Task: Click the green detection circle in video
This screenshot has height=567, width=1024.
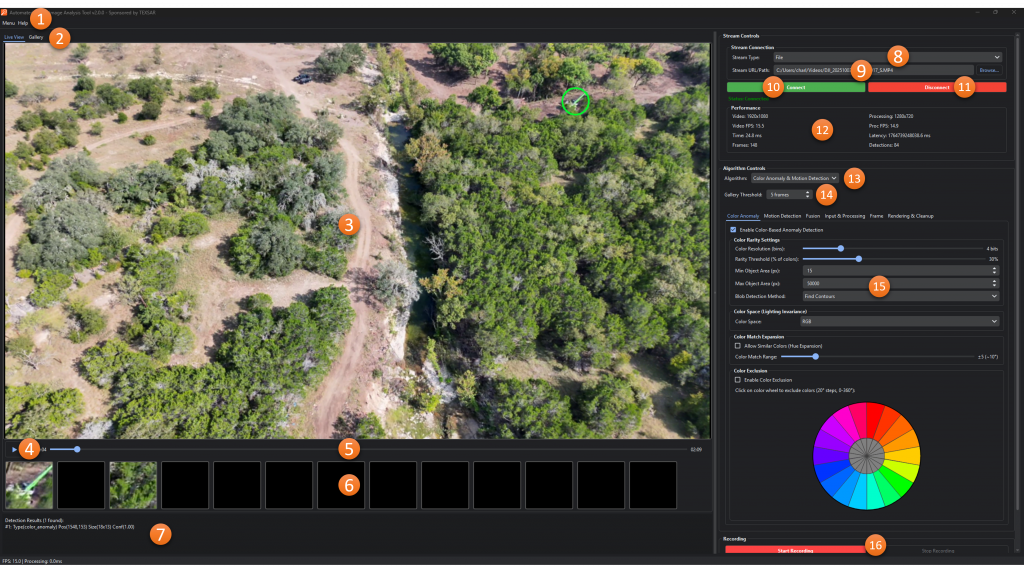Action: 575,100
